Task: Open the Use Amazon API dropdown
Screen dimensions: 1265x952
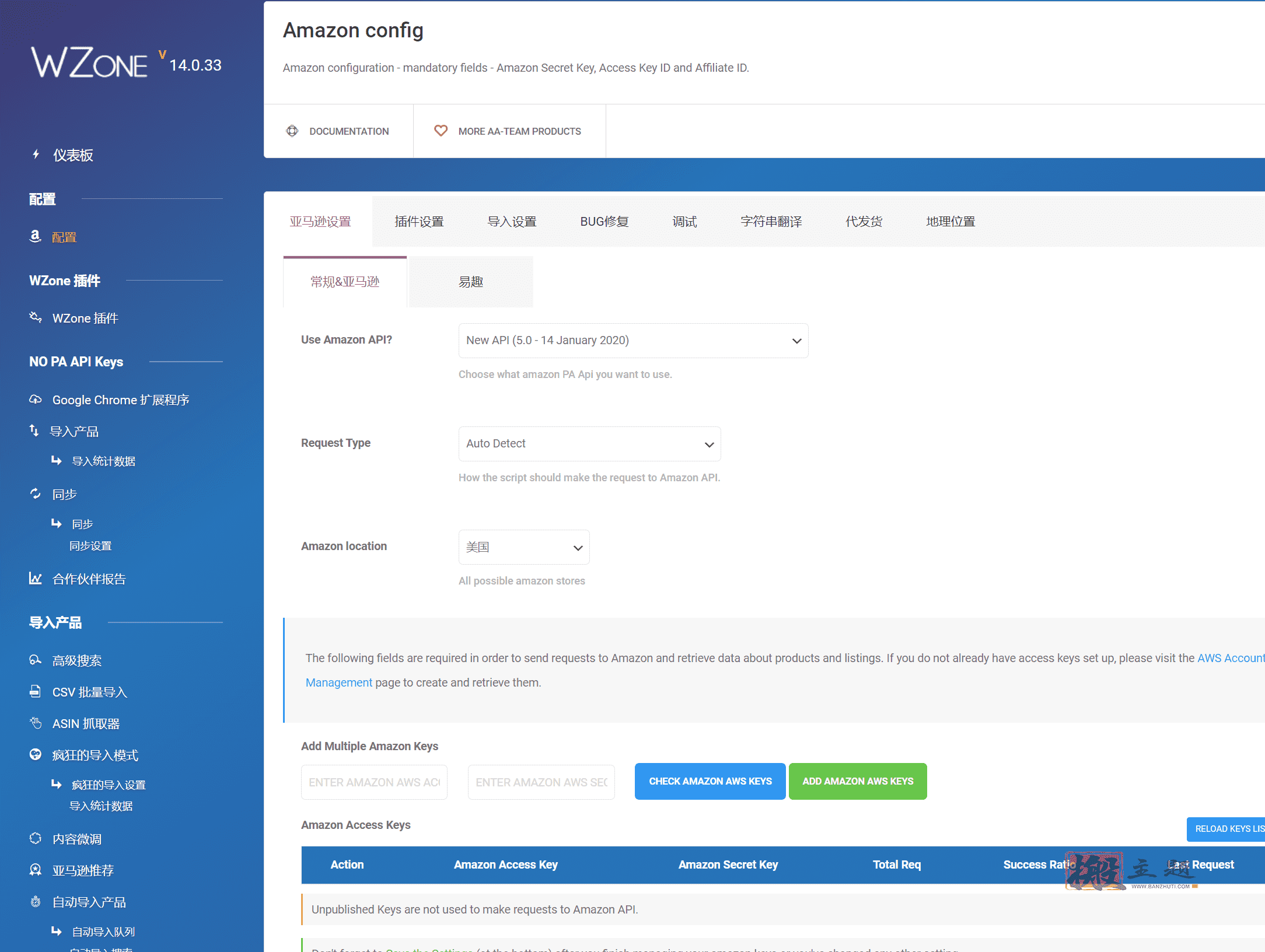Action: [633, 340]
